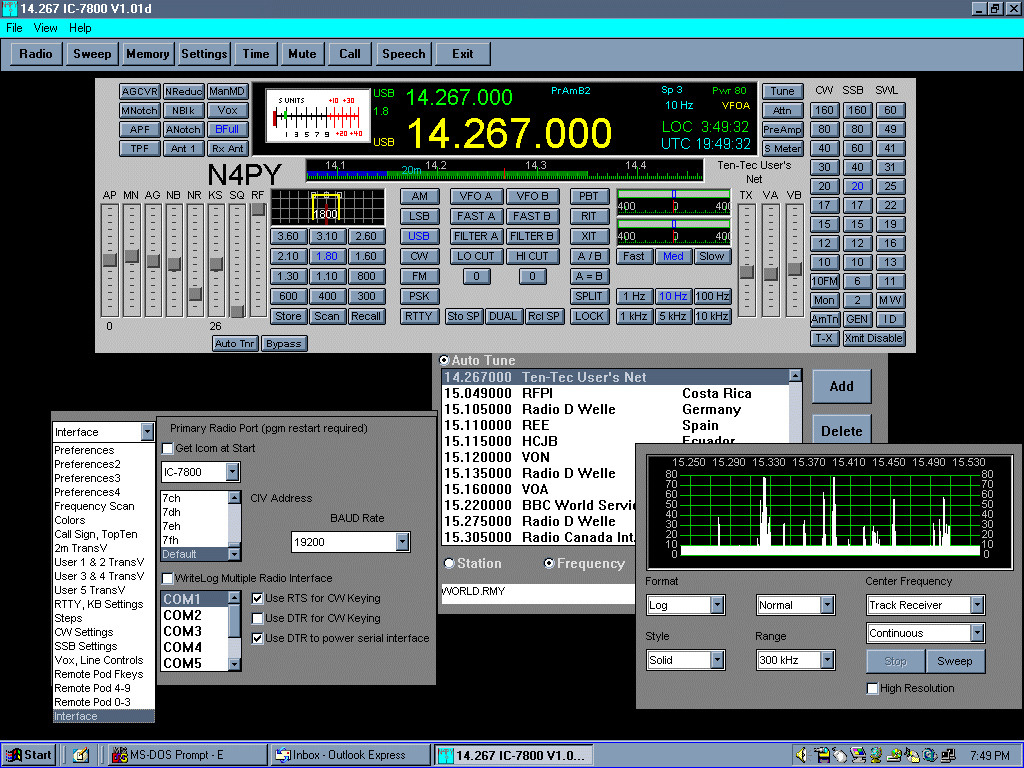The width and height of the screenshot is (1024, 768).
Task: Click Add beside the frequency list
Action: coord(841,386)
